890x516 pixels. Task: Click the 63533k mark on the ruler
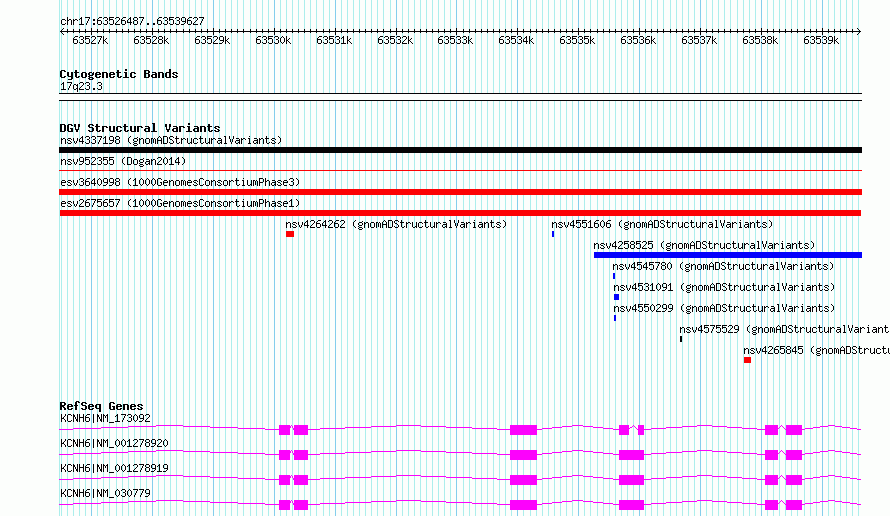click(x=455, y=40)
